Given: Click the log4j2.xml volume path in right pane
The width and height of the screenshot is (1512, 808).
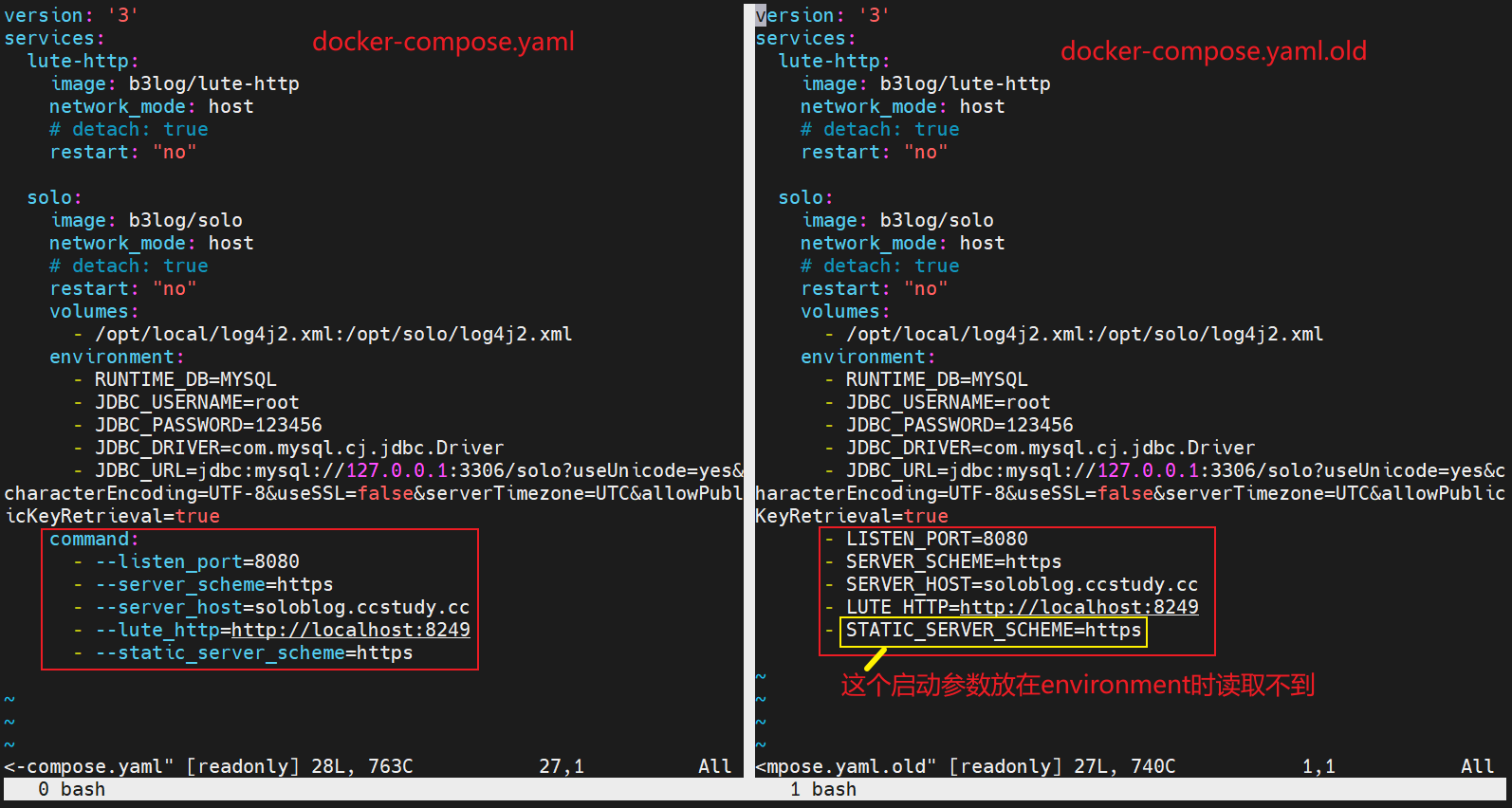Looking at the screenshot, I should 1085,334.
